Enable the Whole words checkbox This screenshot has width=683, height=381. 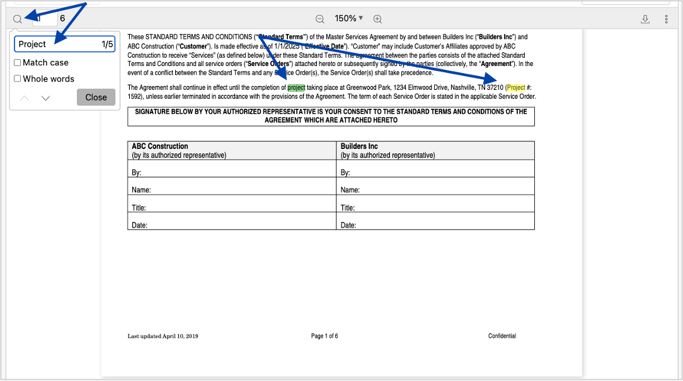pos(17,79)
